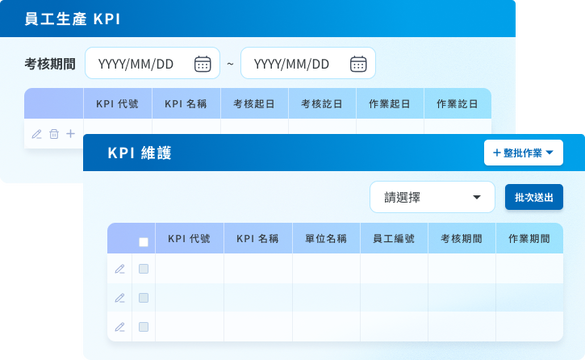Click the 批次送出 button

click(x=534, y=197)
